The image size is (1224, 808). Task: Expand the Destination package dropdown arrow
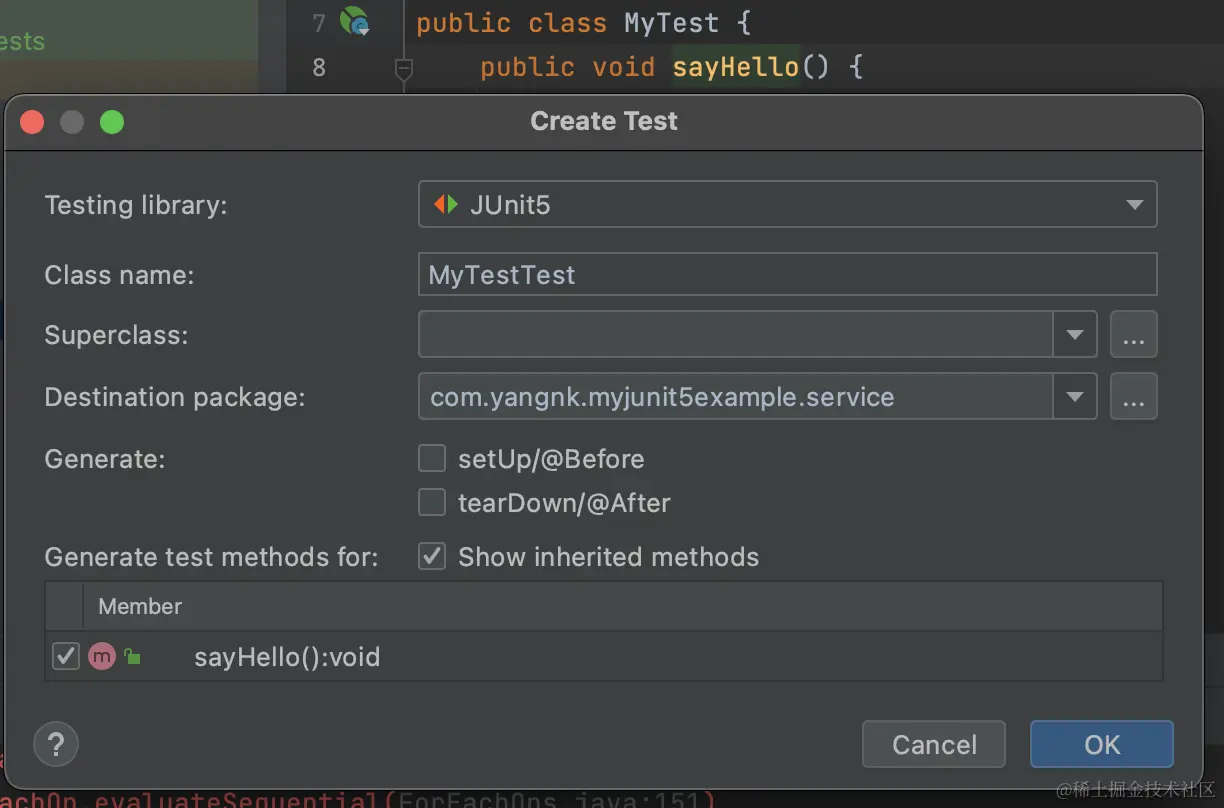pyautogui.click(x=1075, y=397)
